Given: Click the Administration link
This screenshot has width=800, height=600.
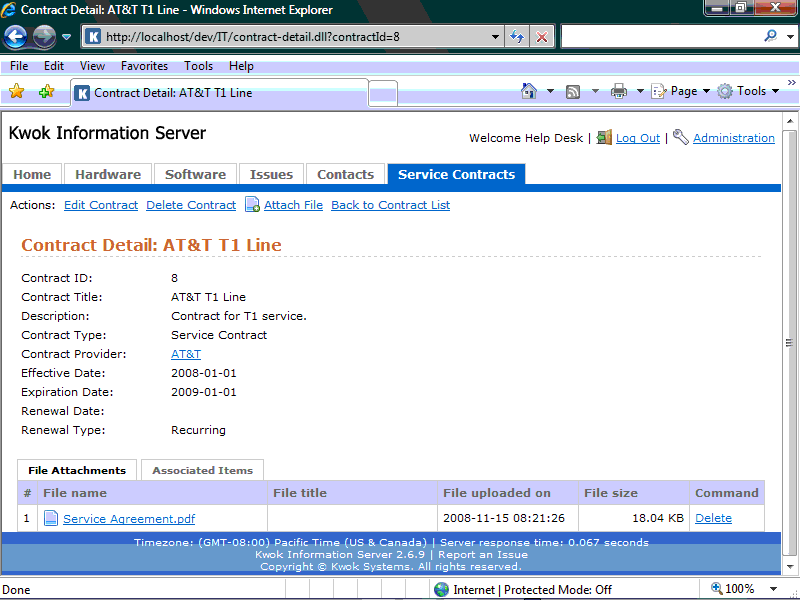Looking at the screenshot, I should point(734,138).
